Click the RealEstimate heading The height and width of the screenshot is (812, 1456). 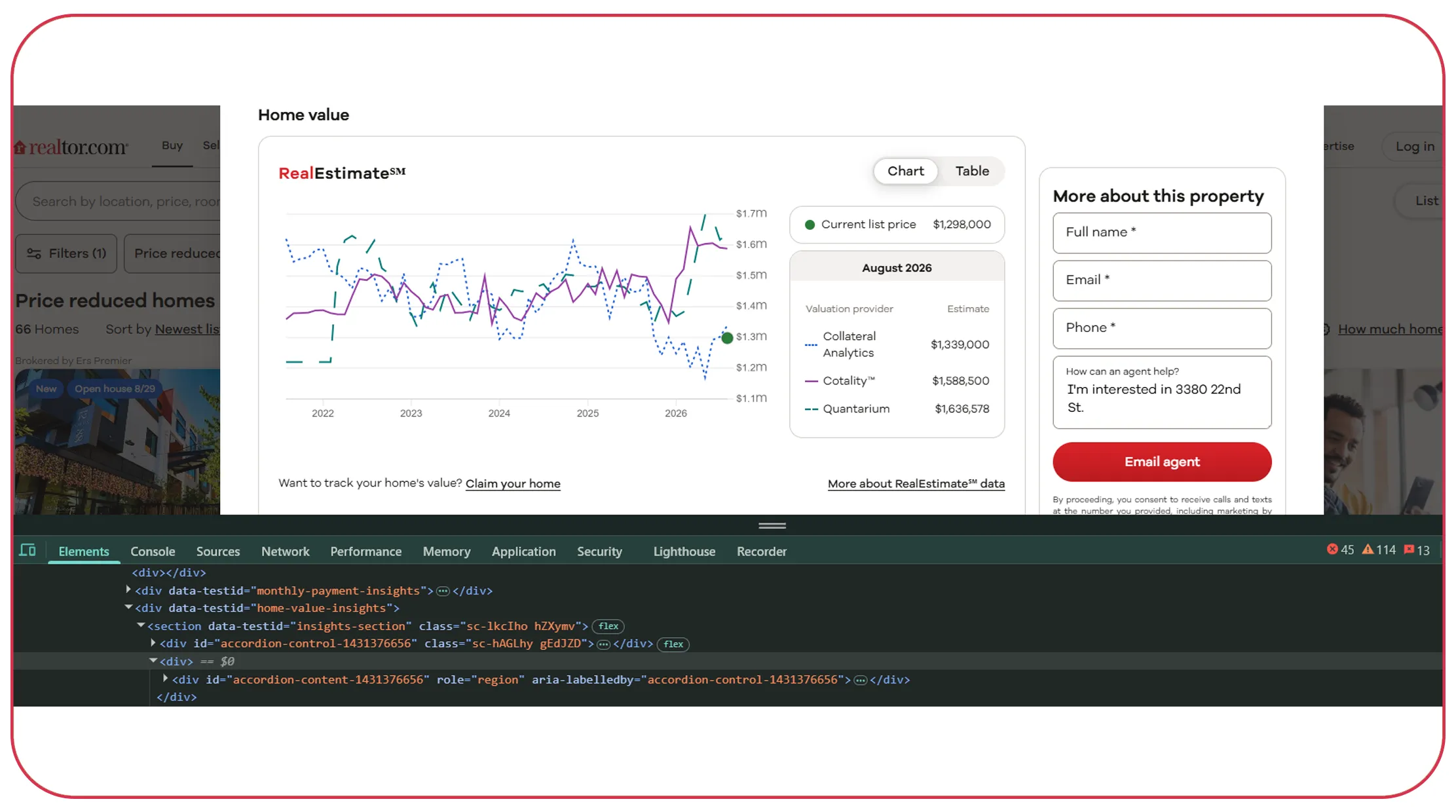click(x=342, y=173)
